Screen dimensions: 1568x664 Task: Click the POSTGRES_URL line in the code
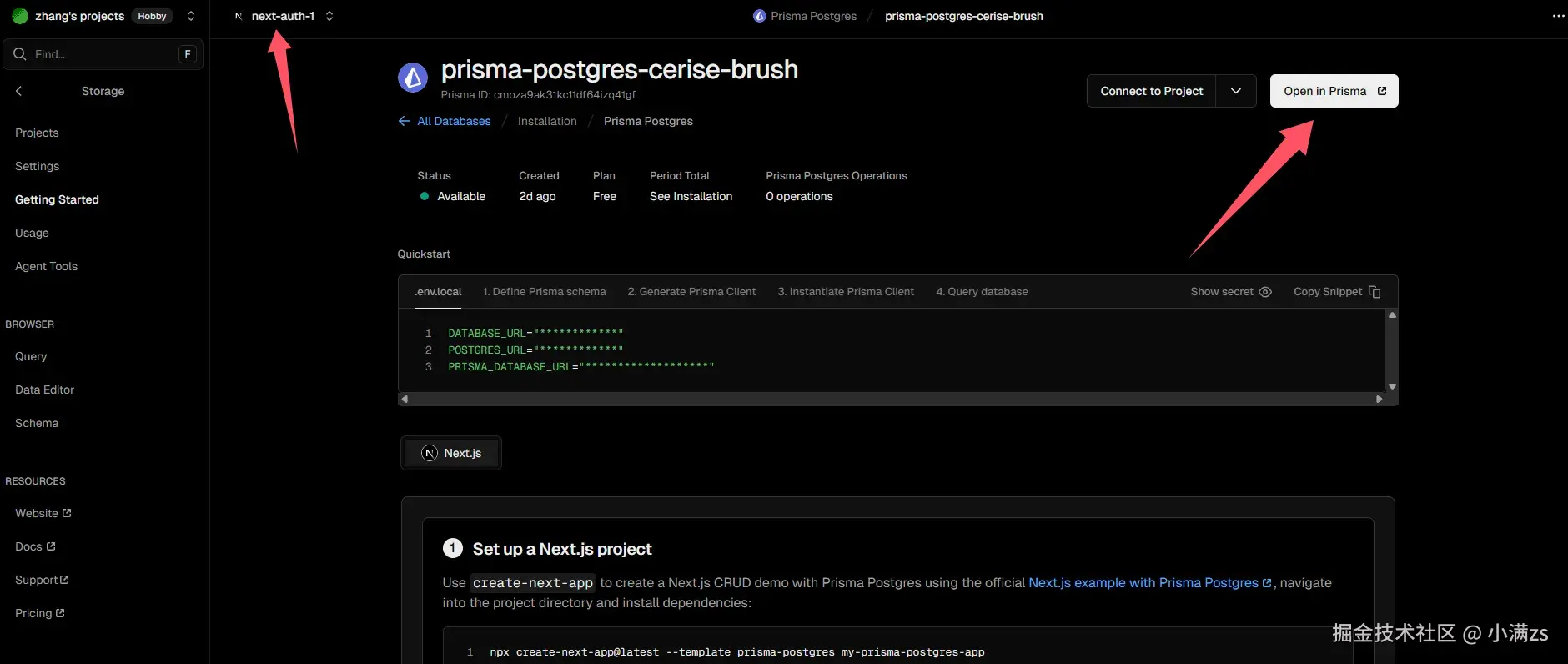coord(535,350)
